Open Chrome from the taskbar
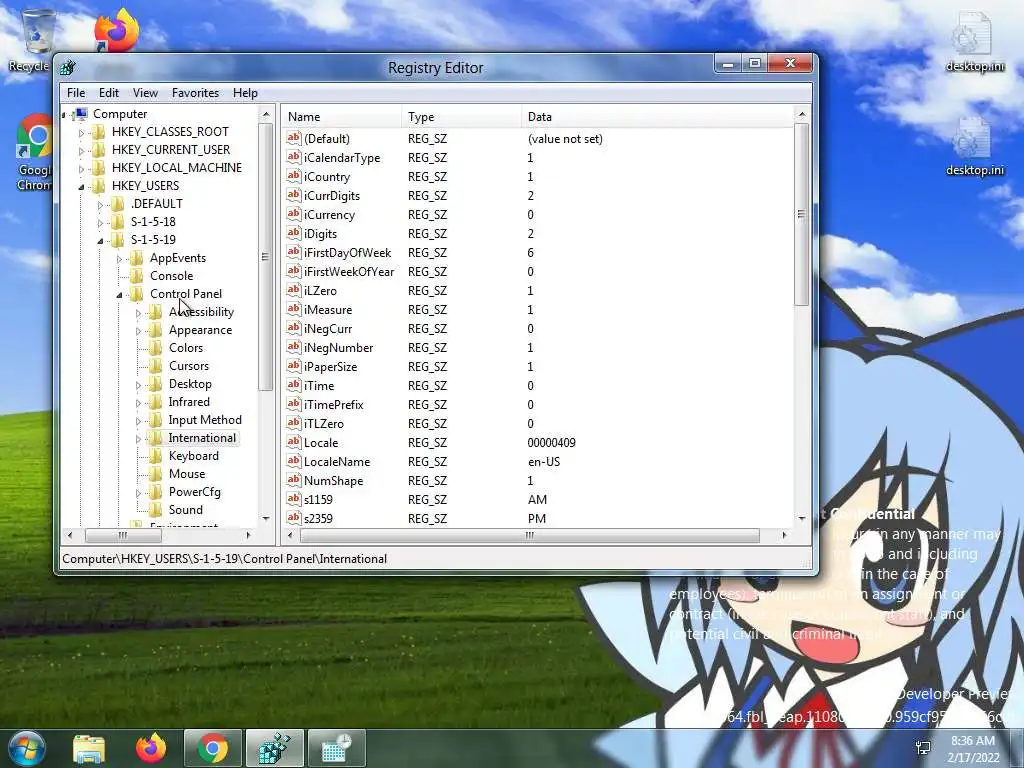This screenshot has width=1024, height=768. click(213, 748)
